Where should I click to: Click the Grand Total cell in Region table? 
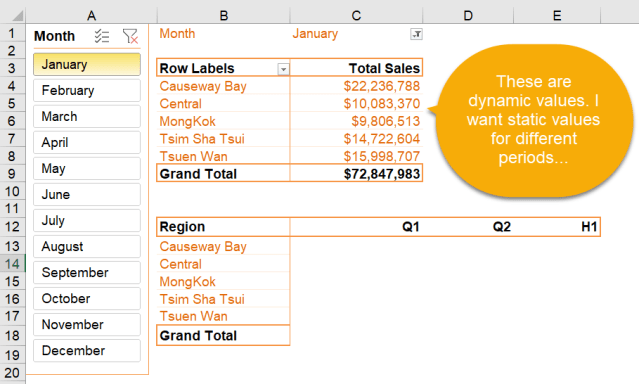pos(223,335)
